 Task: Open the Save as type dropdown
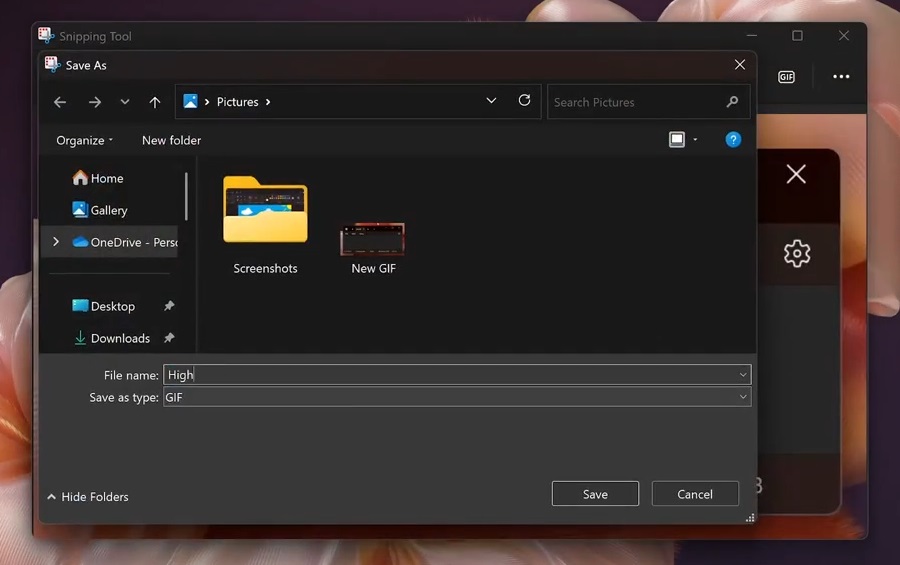tap(743, 397)
